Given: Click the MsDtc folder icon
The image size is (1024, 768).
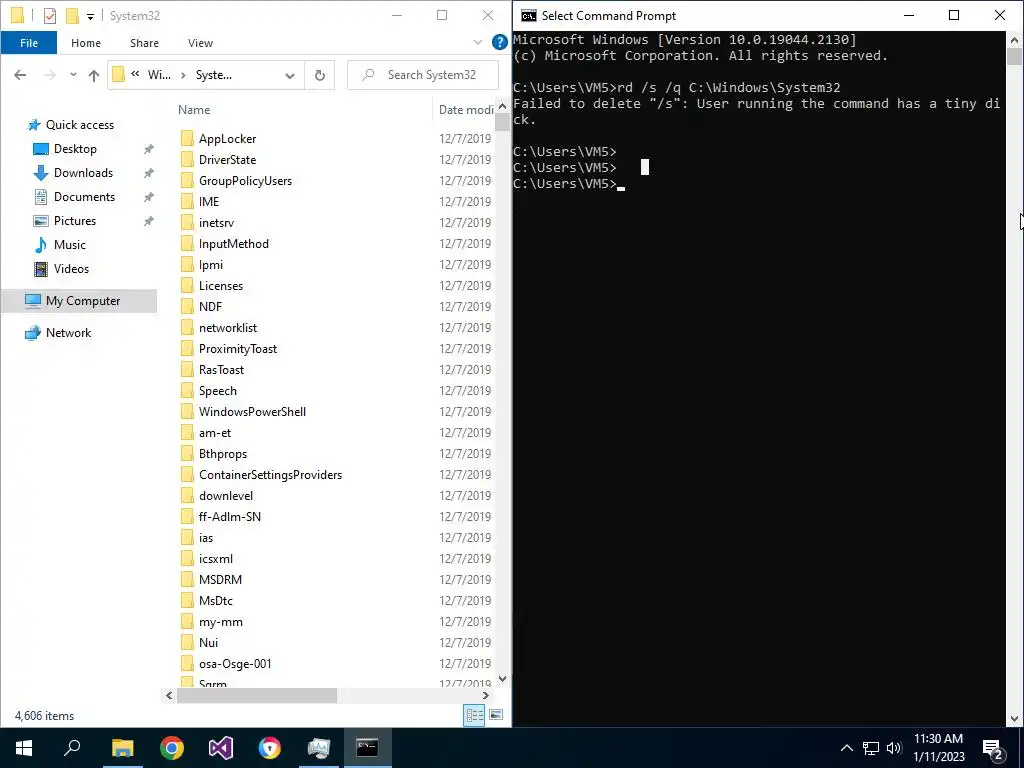Looking at the screenshot, I should pos(187,601).
